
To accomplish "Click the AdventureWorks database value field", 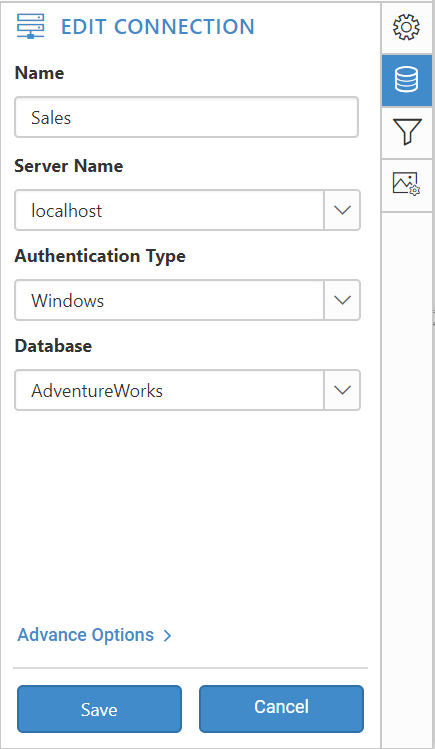I will [170, 390].
